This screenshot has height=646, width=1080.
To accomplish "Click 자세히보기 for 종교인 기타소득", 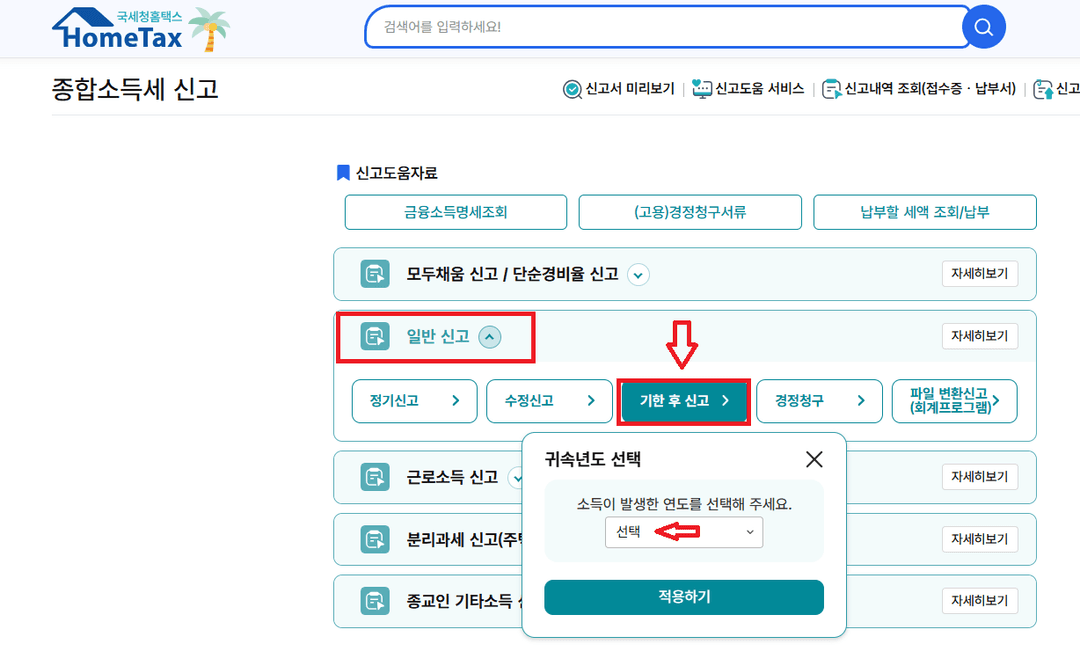I will point(979,601).
